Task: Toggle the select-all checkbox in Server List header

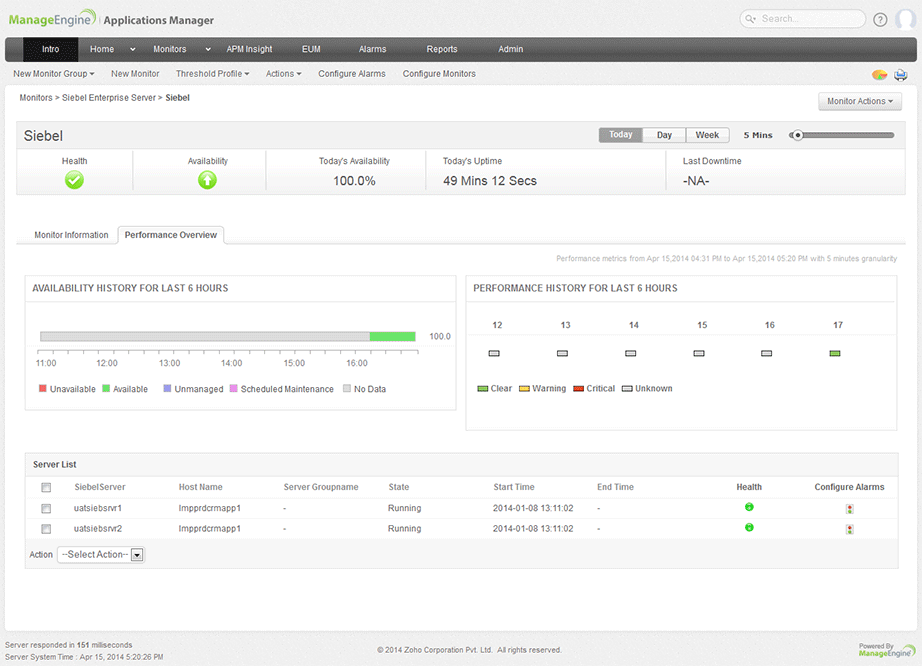Action: click(46, 487)
